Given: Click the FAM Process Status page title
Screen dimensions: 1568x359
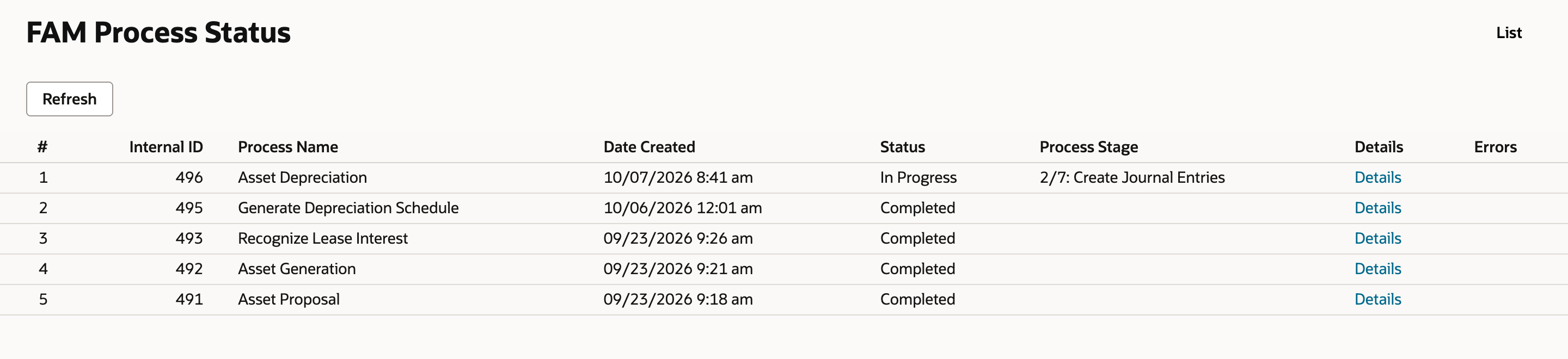Looking at the screenshot, I should (x=158, y=32).
